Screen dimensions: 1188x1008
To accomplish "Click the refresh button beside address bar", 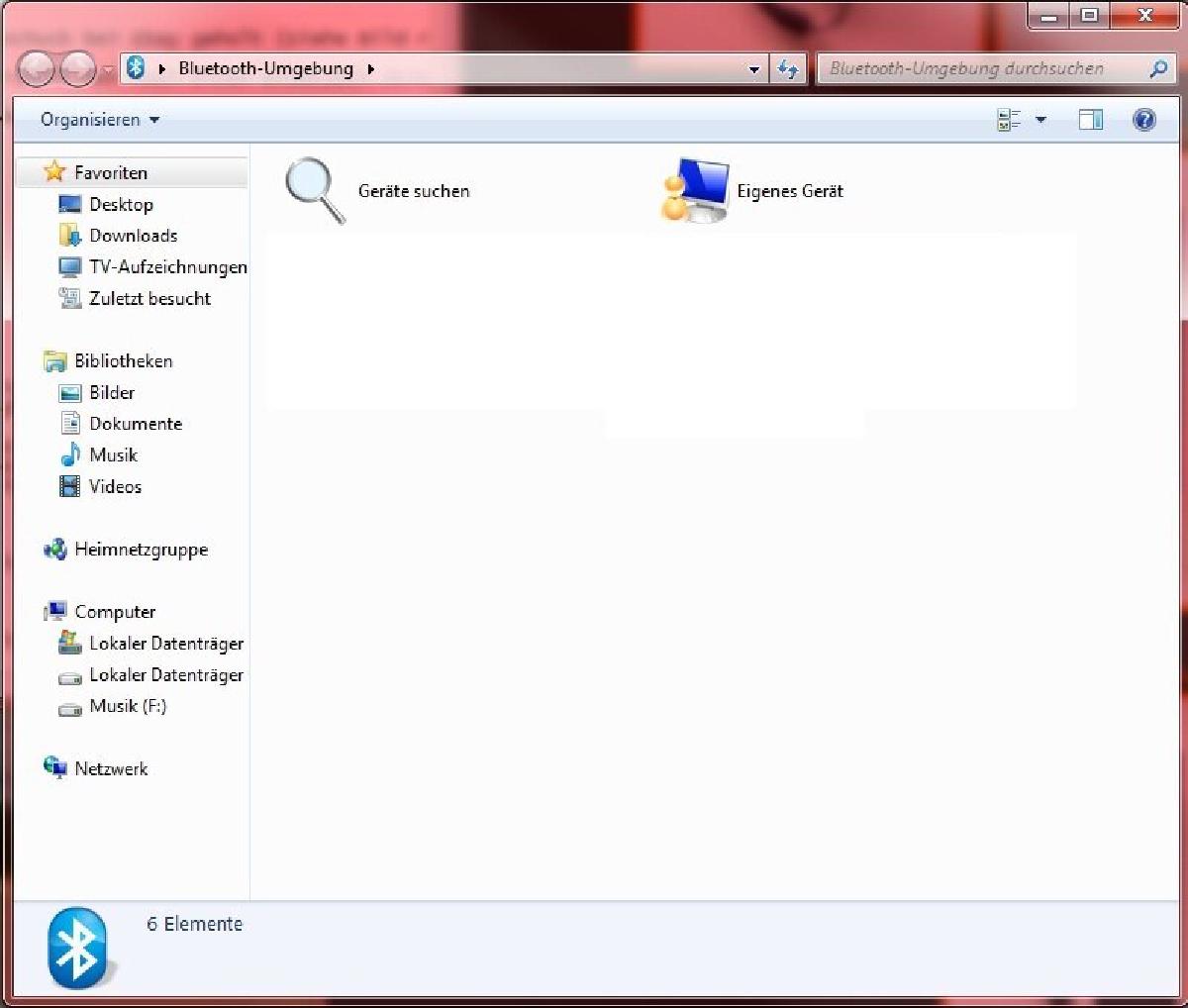I will 788,69.
